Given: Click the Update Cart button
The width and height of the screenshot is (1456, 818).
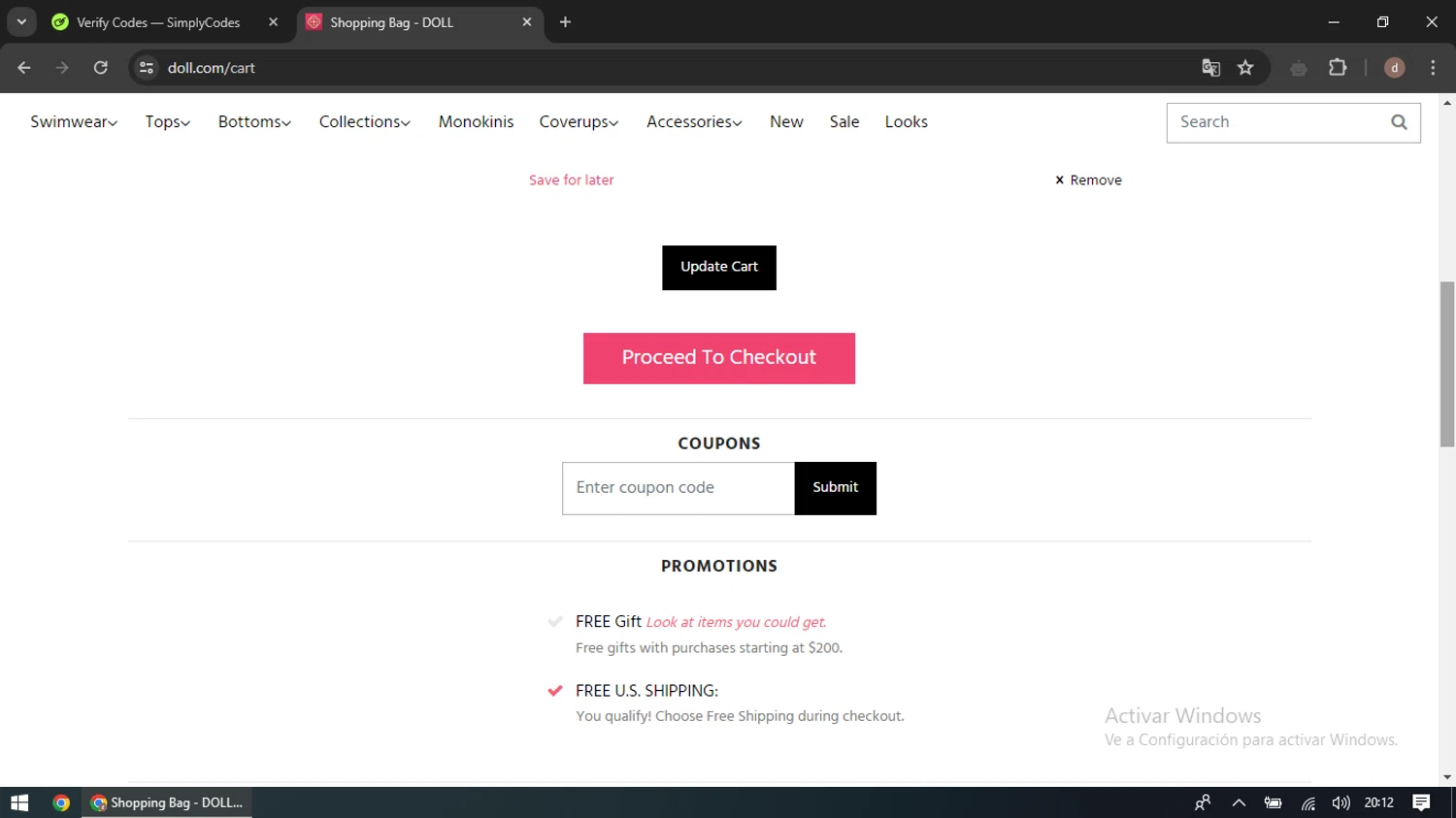Looking at the screenshot, I should [719, 267].
